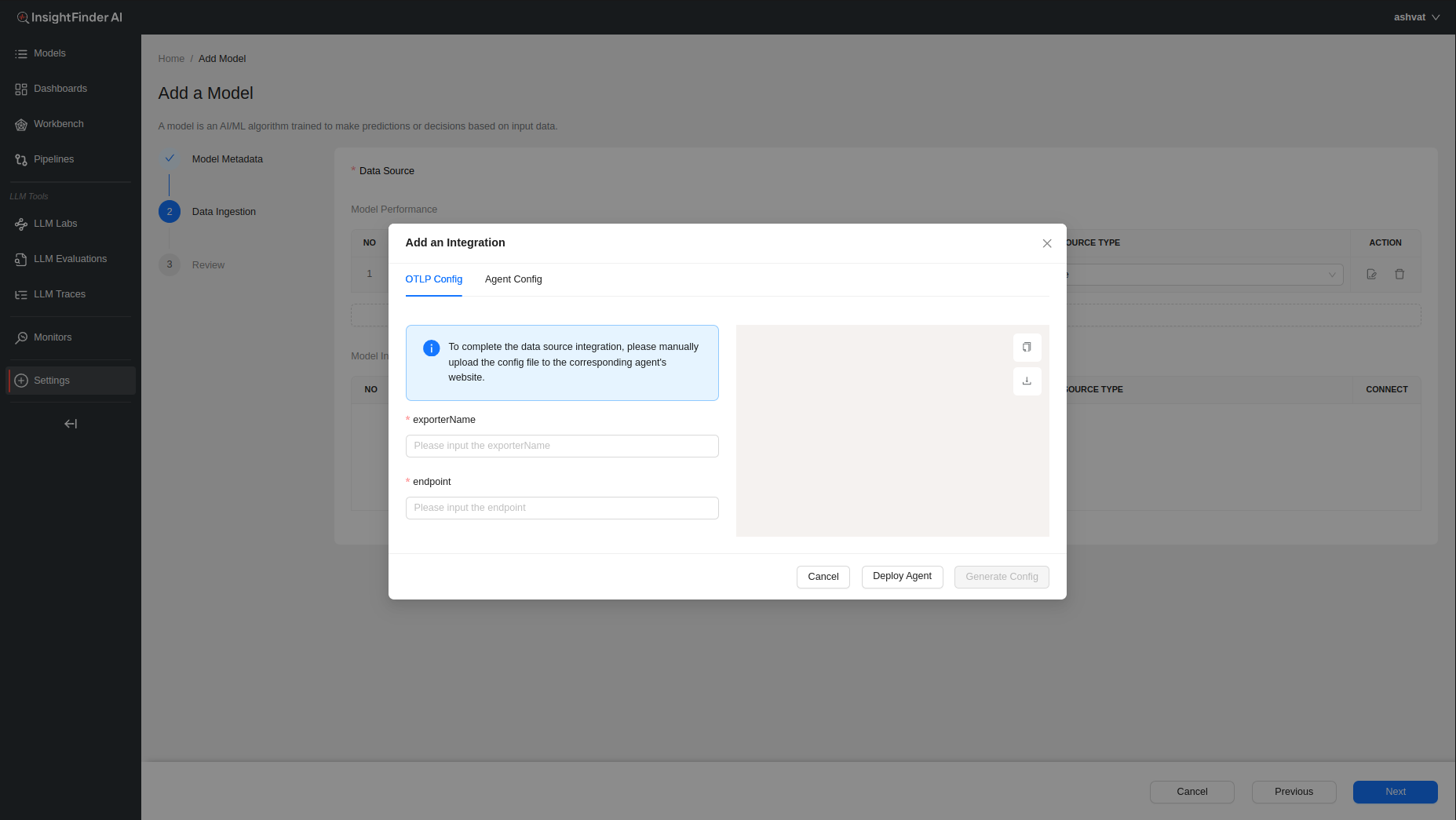Click the delete row trash icon

click(1399, 274)
